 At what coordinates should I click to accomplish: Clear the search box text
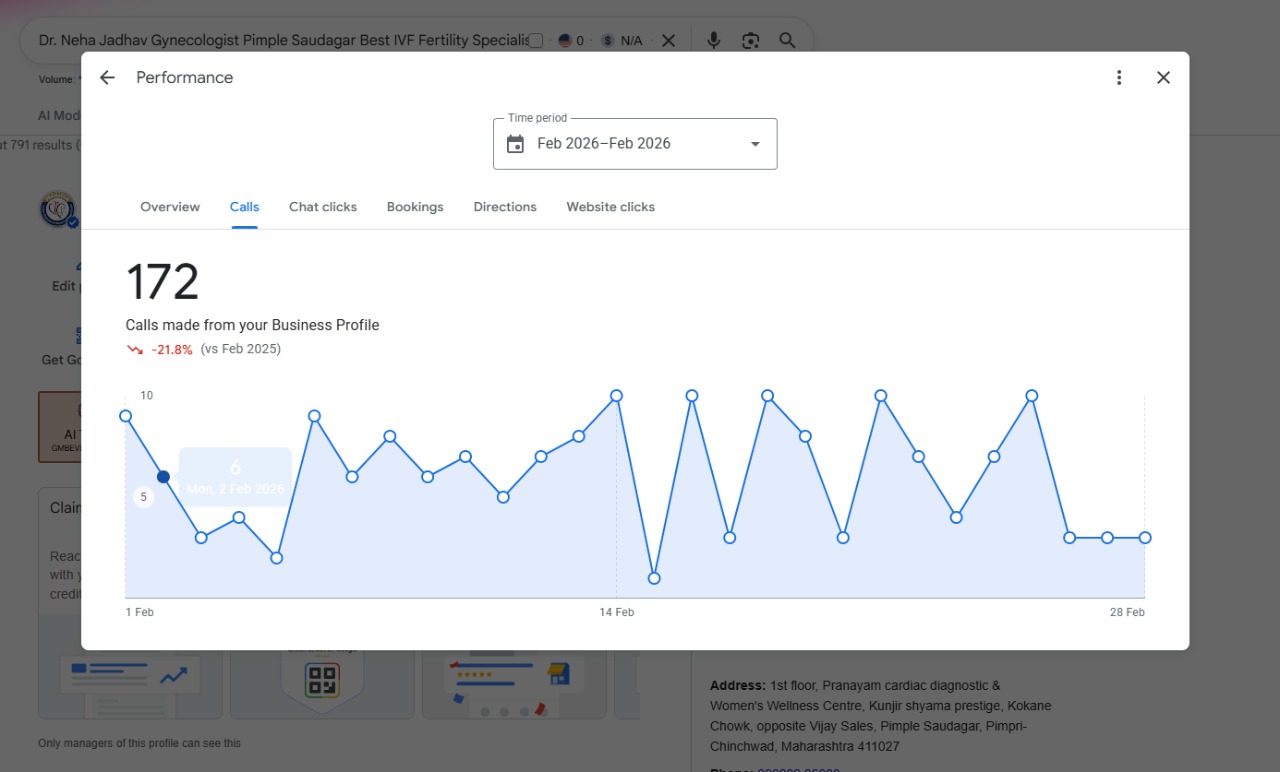point(668,41)
